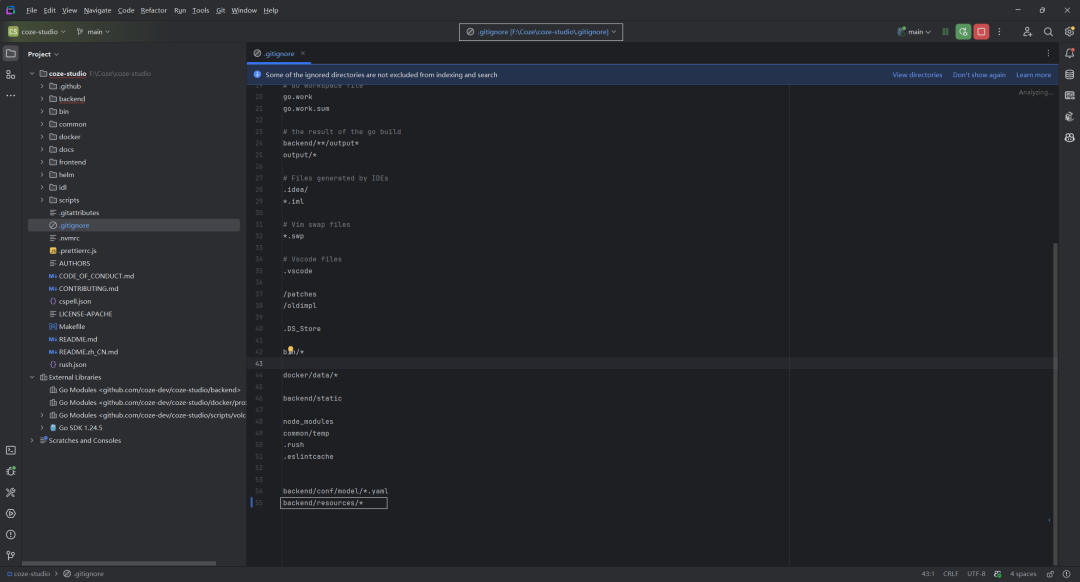Open the Tools menu
The image size is (1080, 582).
point(200,10)
